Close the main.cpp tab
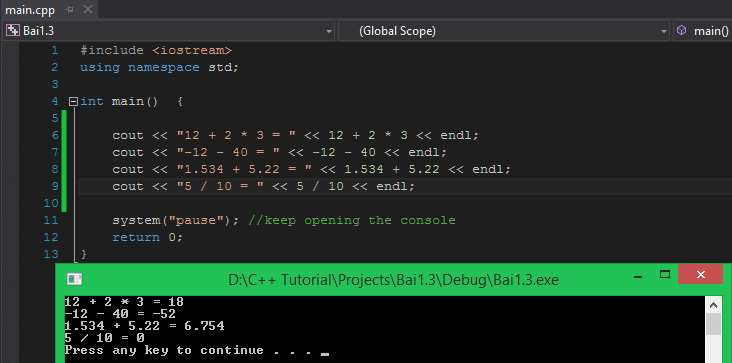732x363 pixels. pyautogui.click(x=86, y=9)
